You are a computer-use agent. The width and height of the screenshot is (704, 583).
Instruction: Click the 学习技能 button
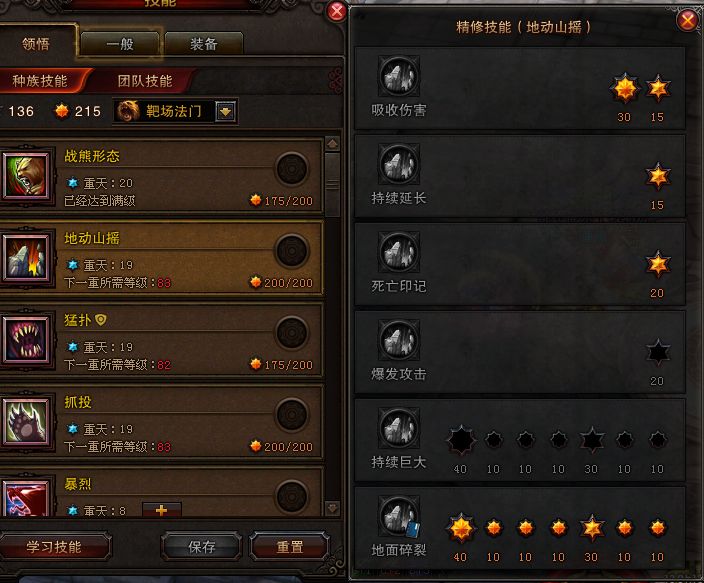click(54, 546)
